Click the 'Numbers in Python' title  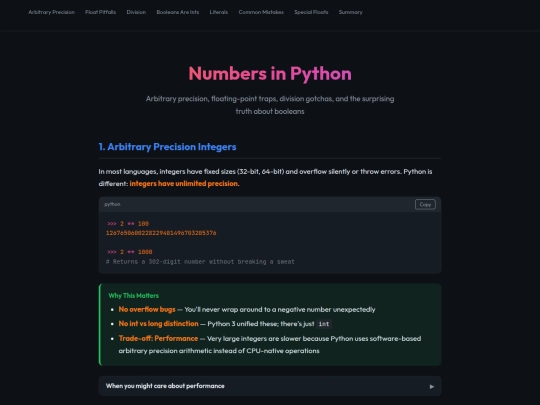(x=270, y=73)
